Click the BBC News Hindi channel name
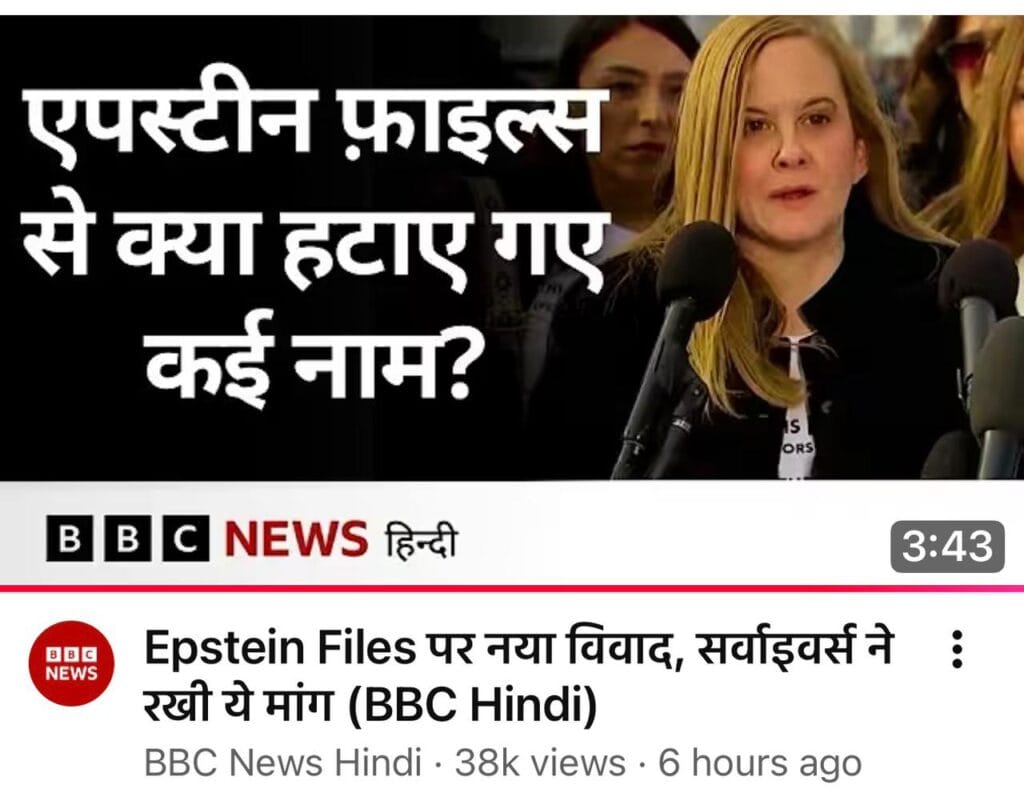Screen dimensions: 1024x805 click(282, 762)
